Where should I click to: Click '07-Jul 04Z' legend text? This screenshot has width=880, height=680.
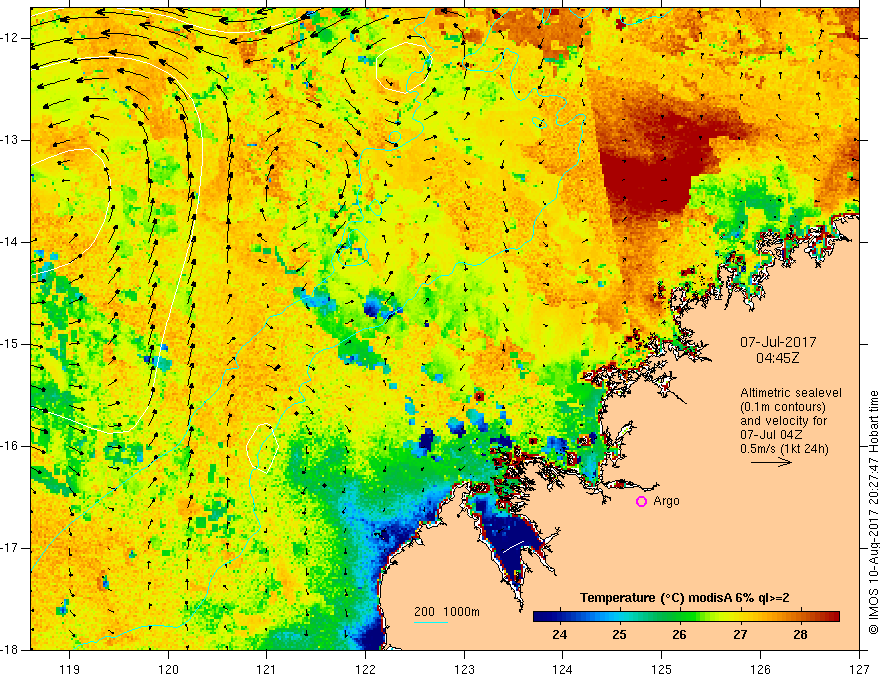[771, 435]
